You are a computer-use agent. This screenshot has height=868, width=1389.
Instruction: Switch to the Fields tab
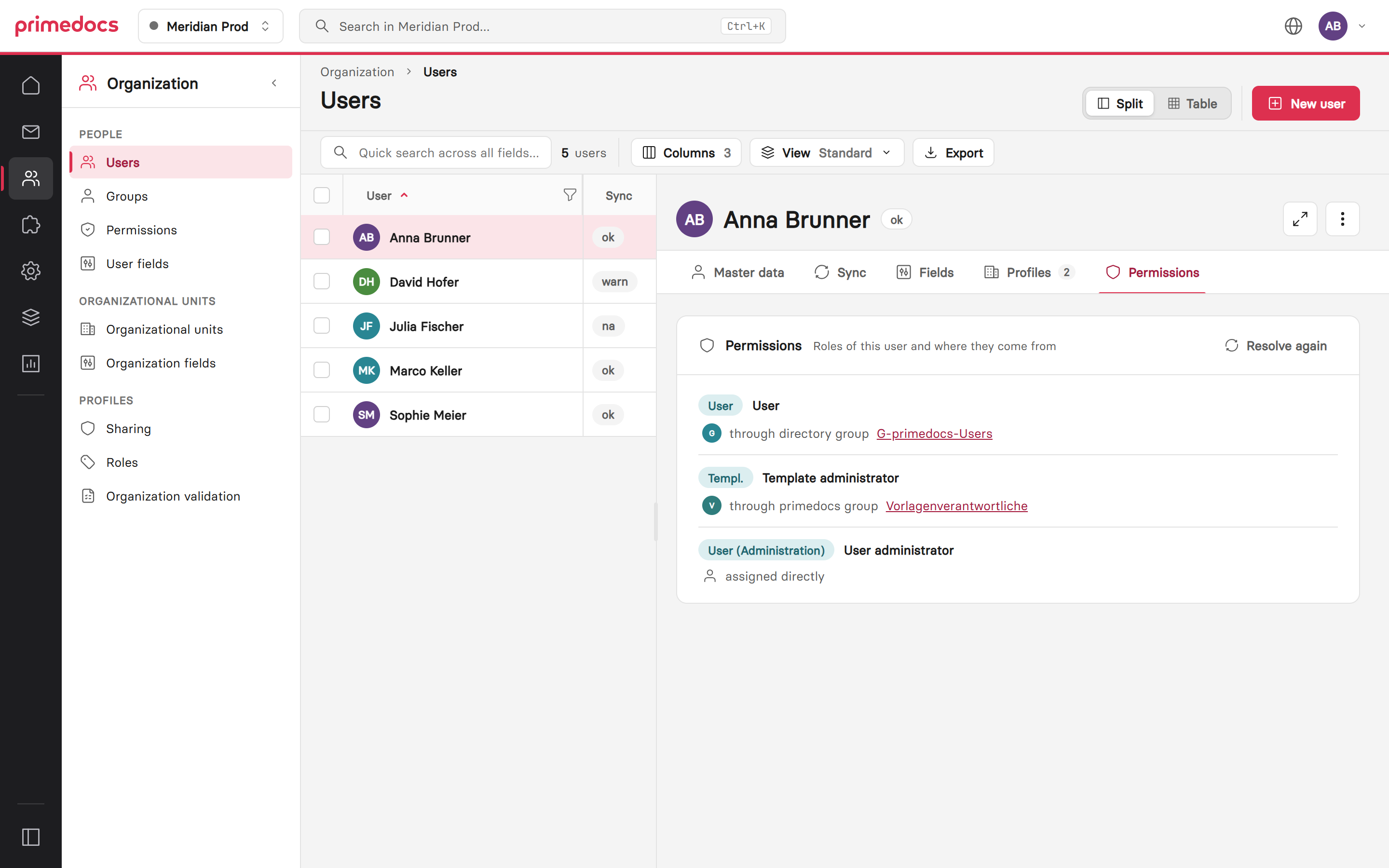(x=925, y=272)
